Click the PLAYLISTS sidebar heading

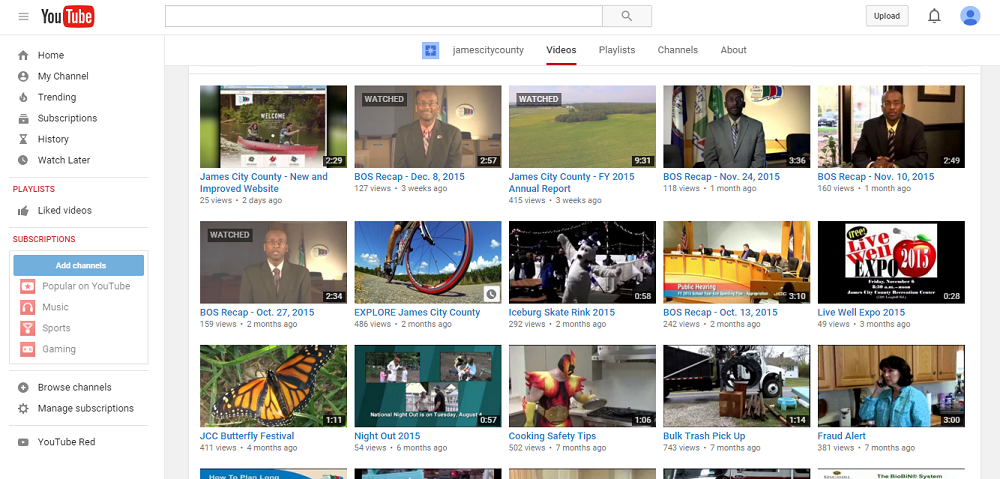(x=34, y=189)
